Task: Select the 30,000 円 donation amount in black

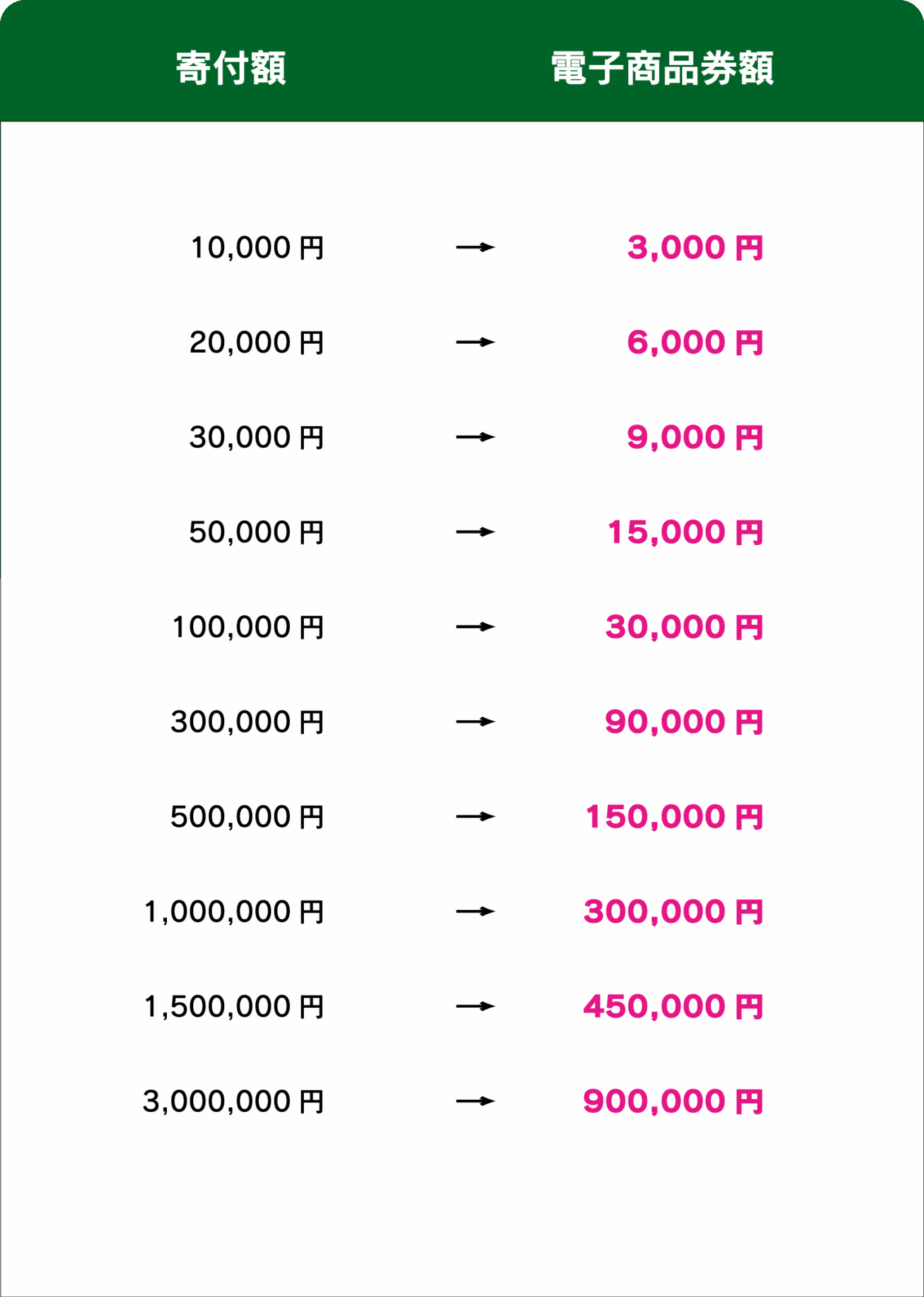Action: pos(257,438)
